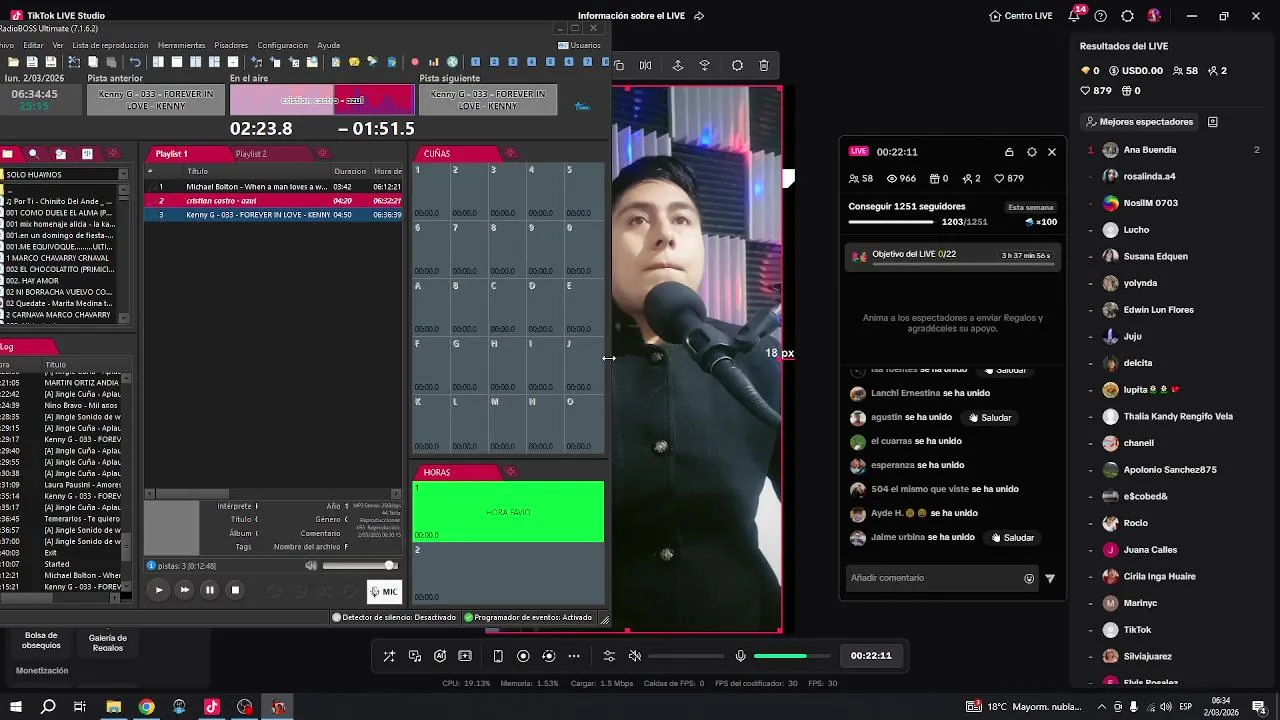Click the open folder icon in RadioBOSS toolbar
Screen dimensions: 1280x720
coord(14,62)
